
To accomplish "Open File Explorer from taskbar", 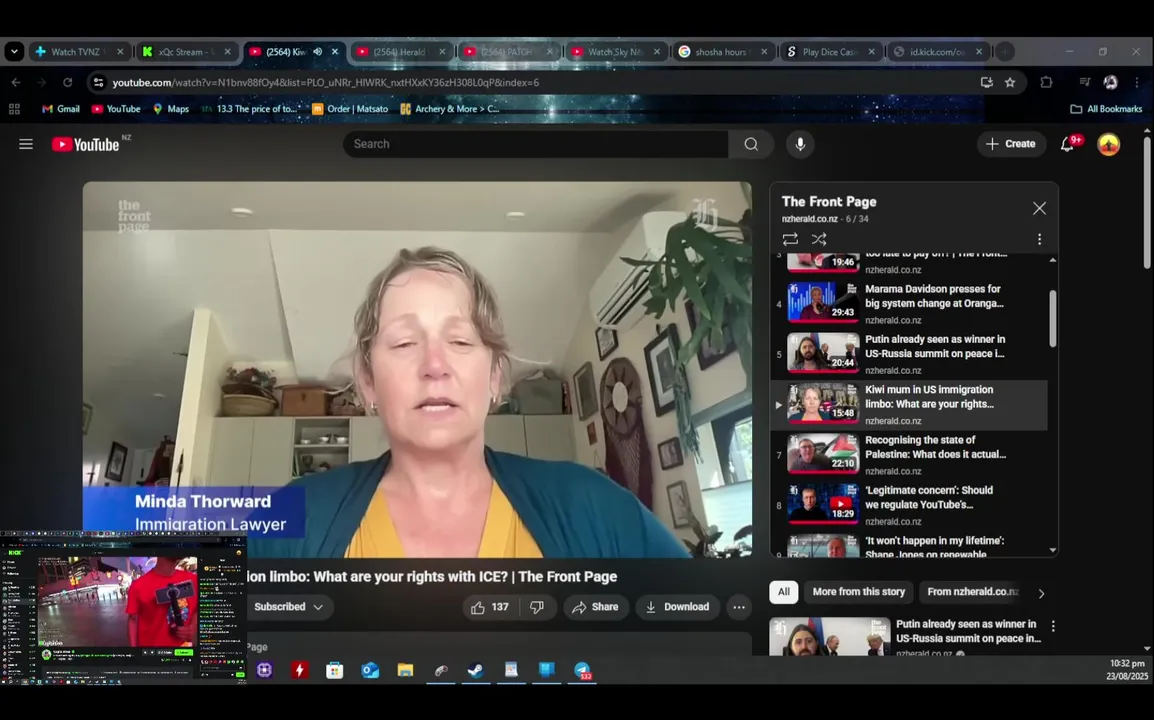I will 406,670.
